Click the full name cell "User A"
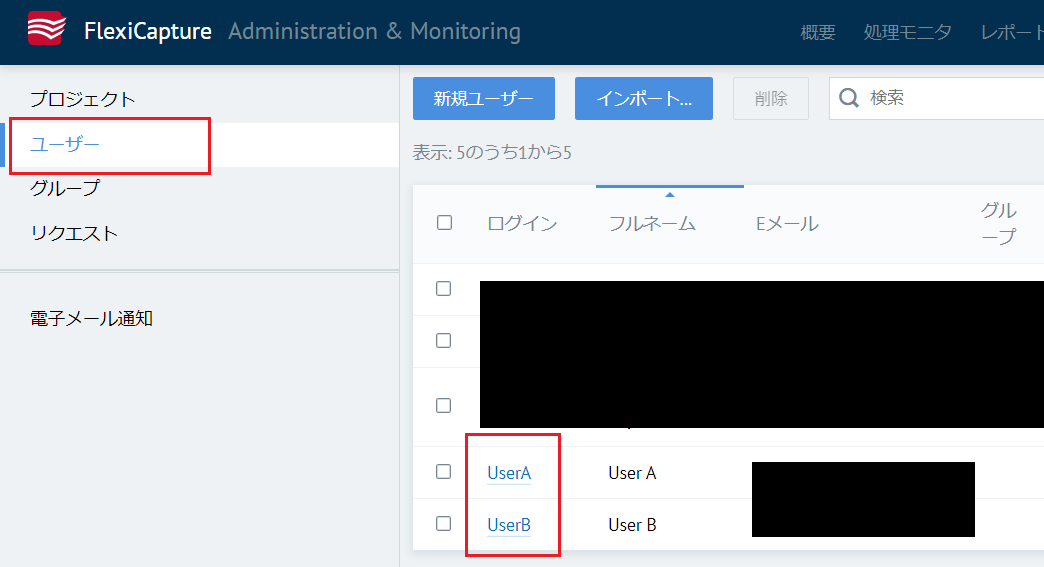Screen dimensions: 1044x567 tap(632, 473)
